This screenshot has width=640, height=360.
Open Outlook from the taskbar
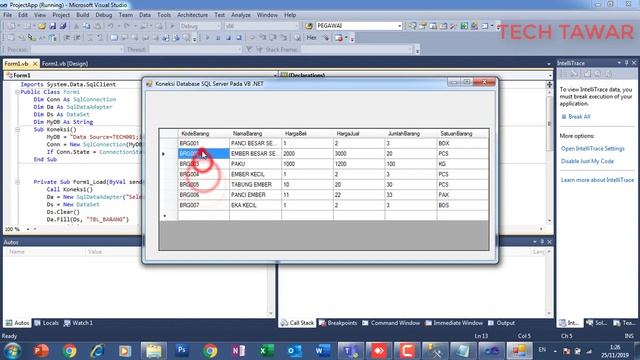pos(294,351)
